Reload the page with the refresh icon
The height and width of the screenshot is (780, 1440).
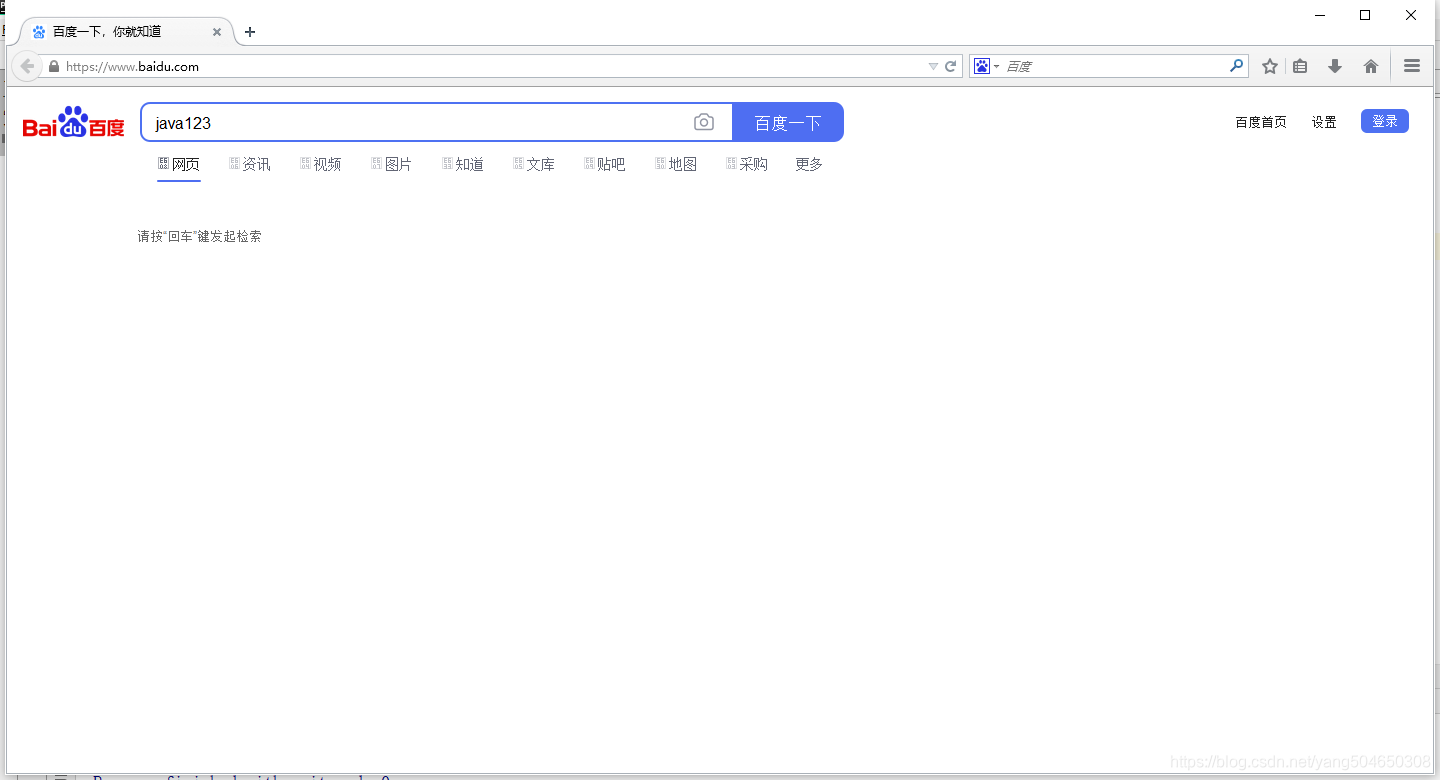(x=951, y=67)
